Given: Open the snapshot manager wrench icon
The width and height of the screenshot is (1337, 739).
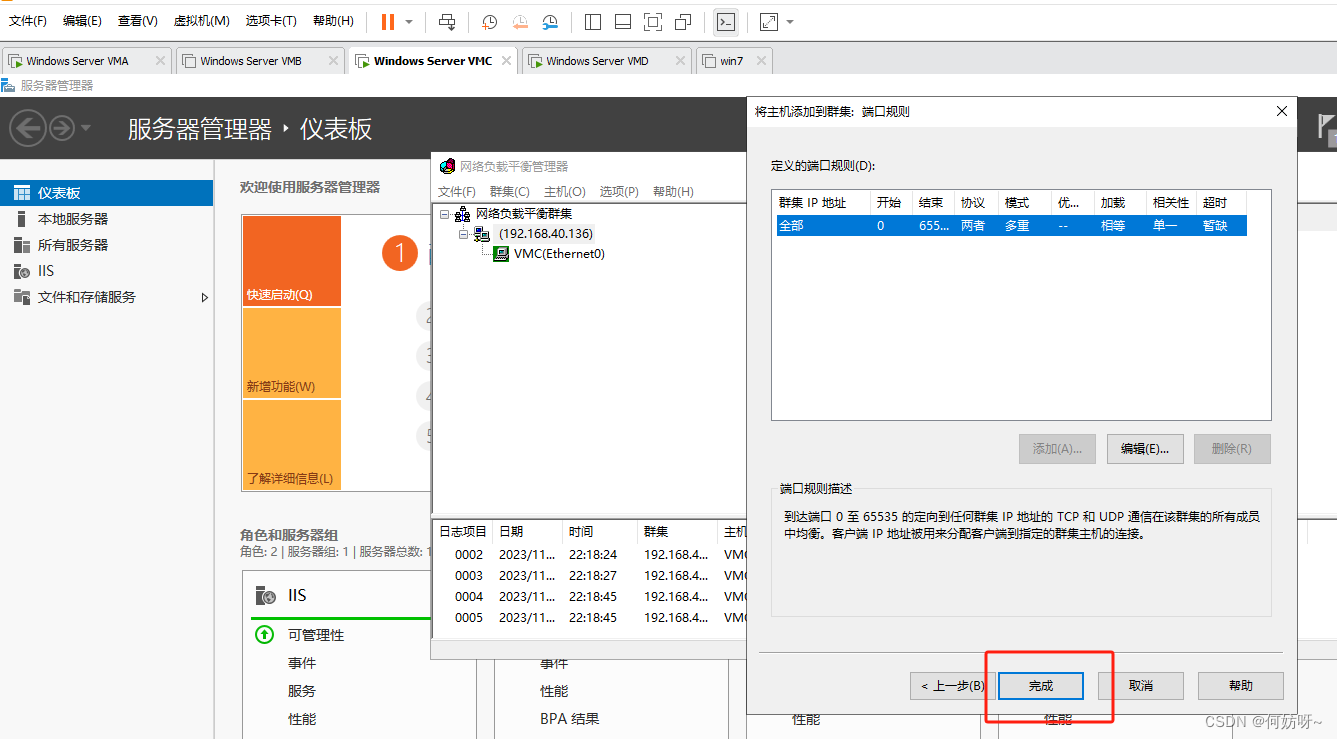Looking at the screenshot, I should tap(550, 21).
